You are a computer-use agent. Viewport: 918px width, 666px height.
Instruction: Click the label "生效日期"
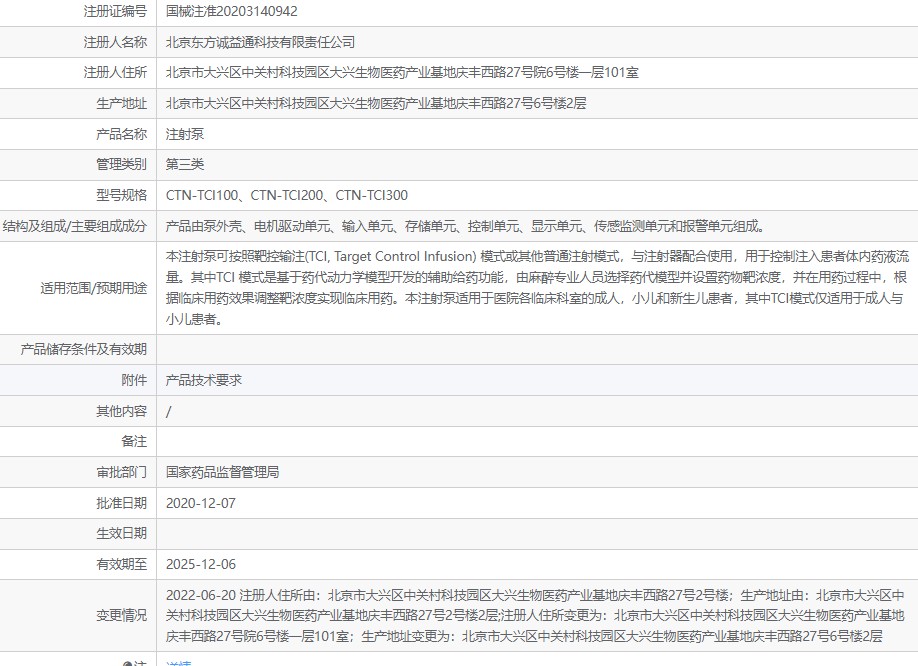(x=122, y=534)
